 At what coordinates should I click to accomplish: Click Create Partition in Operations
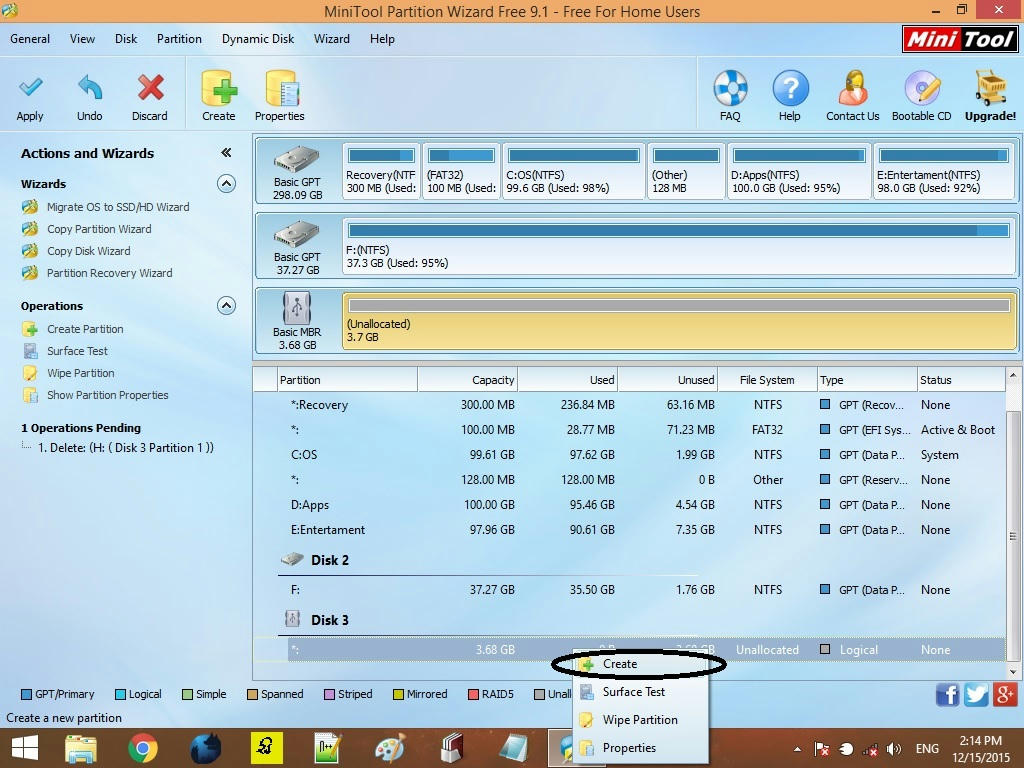click(85, 329)
